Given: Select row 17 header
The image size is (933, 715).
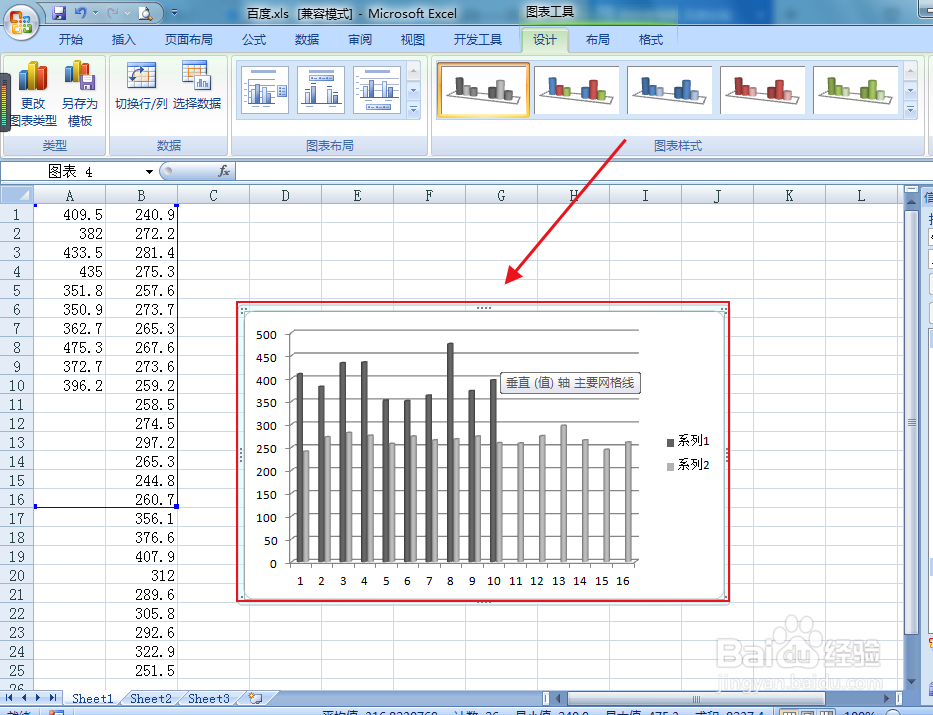Looking at the screenshot, I should click(x=17, y=518).
